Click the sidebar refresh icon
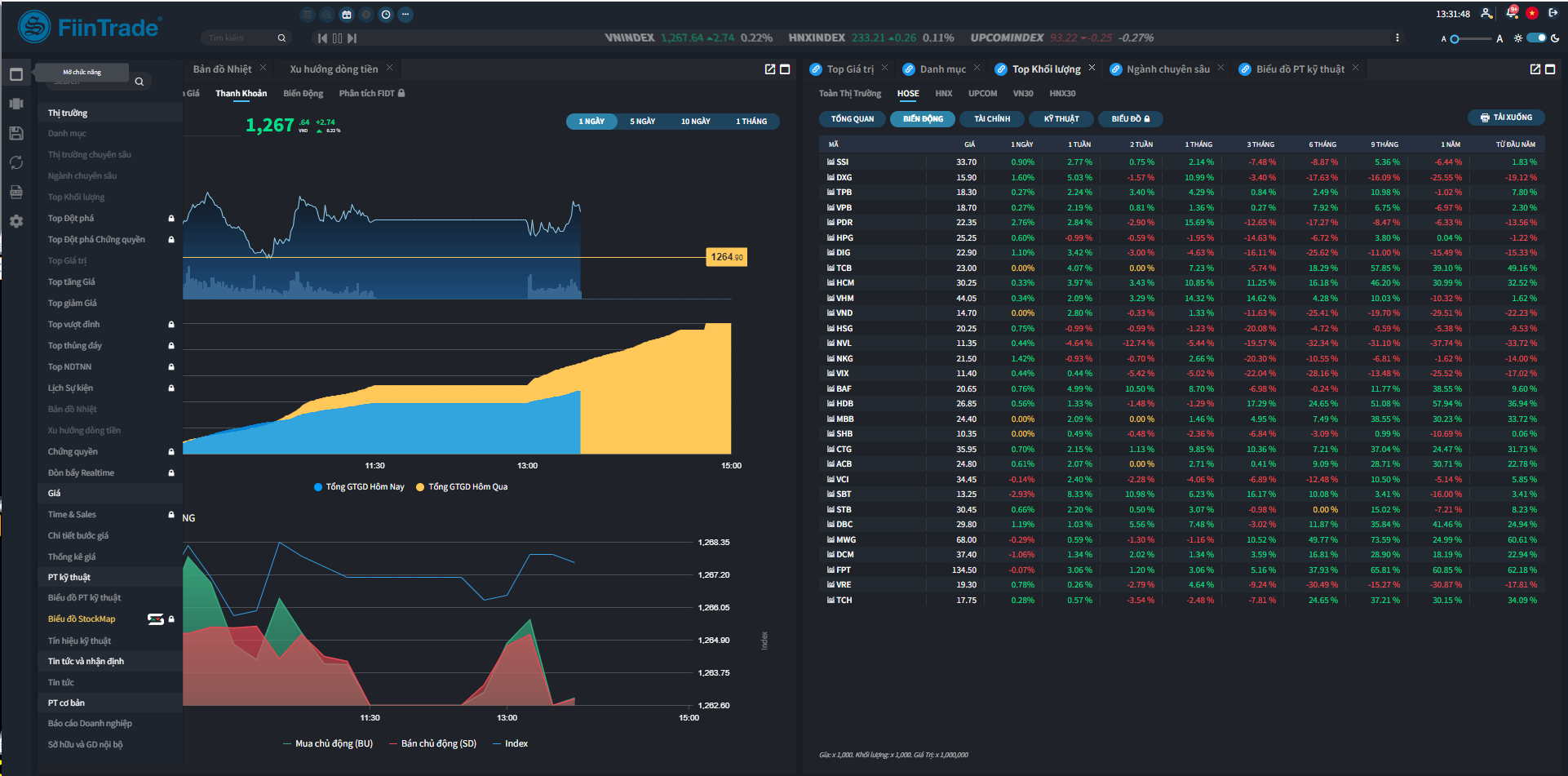Image resolution: width=1568 pixels, height=776 pixels. click(x=16, y=162)
